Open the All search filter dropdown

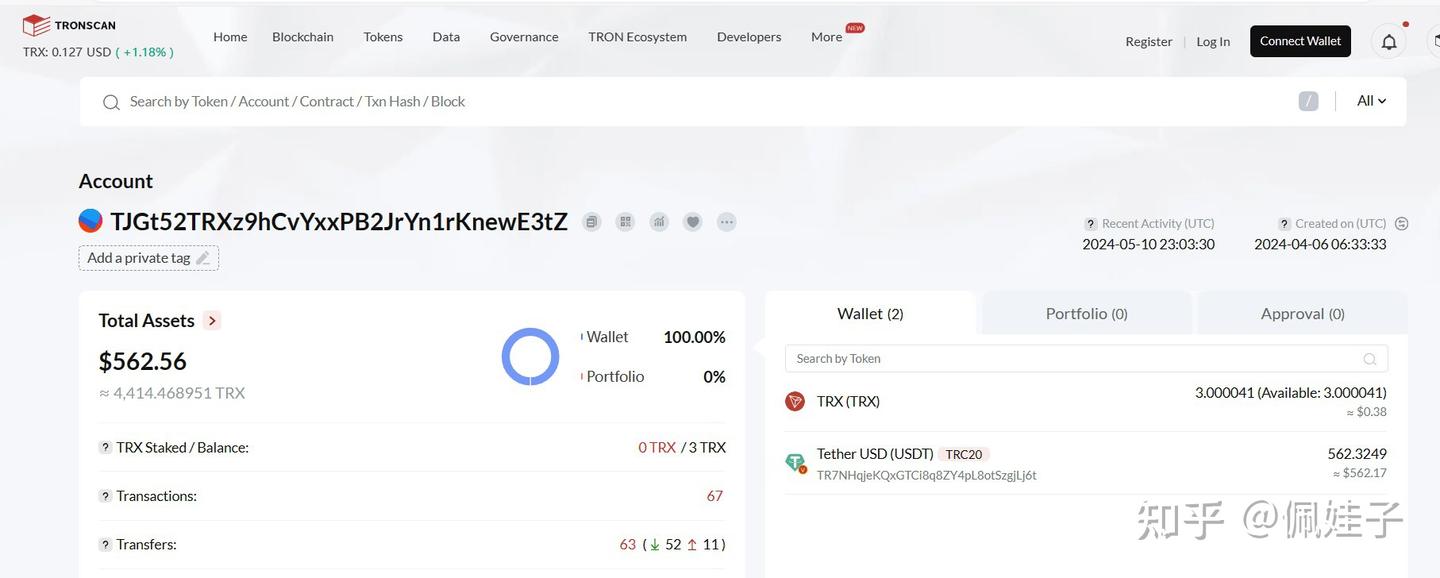(x=1369, y=100)
